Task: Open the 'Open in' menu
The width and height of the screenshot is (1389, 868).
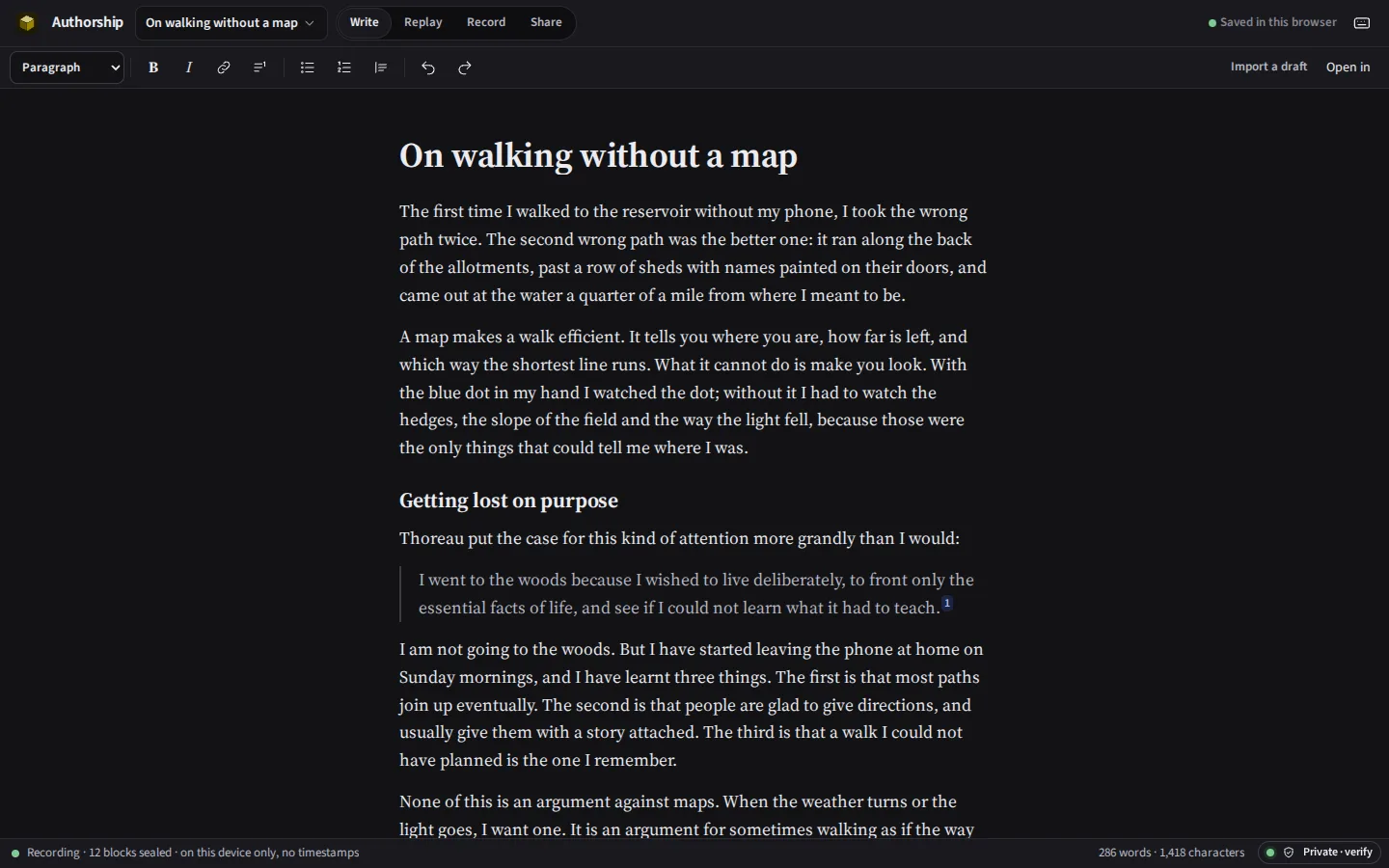Action: click(1348, 67)
